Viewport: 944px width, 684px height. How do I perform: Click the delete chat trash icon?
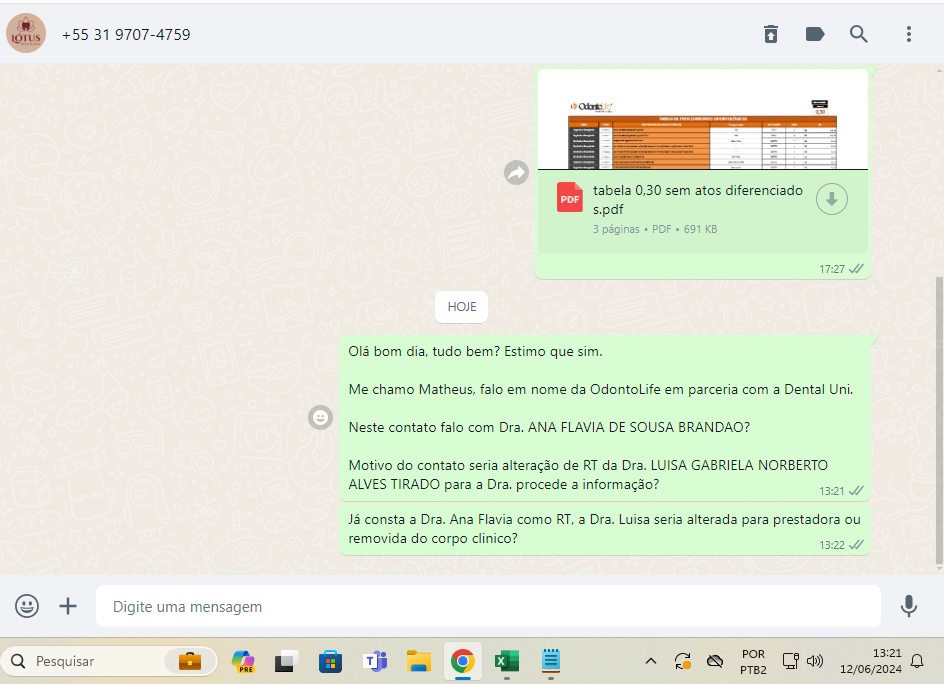(771, 34)
